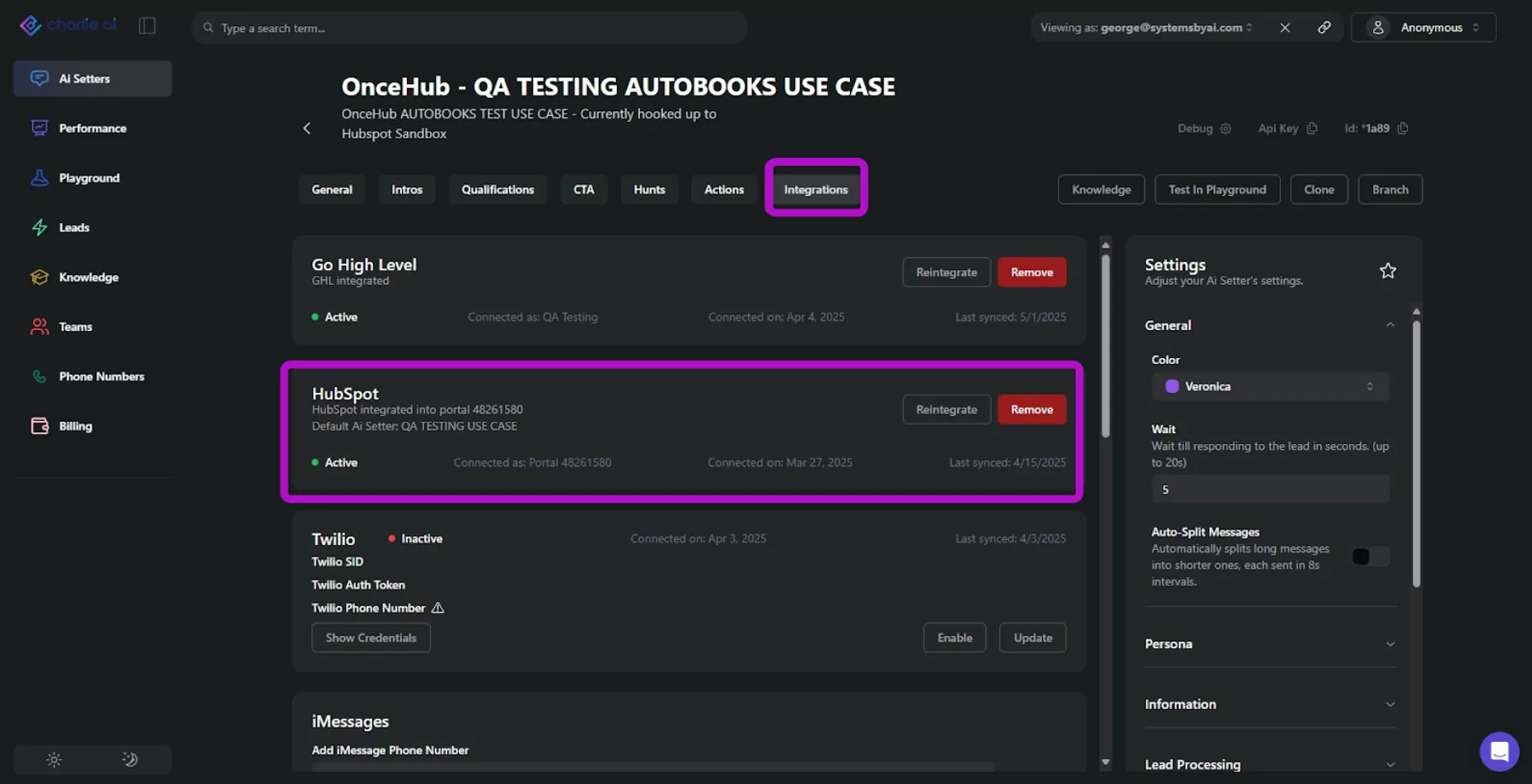Reintegrate HubSpot

point(946,409)
